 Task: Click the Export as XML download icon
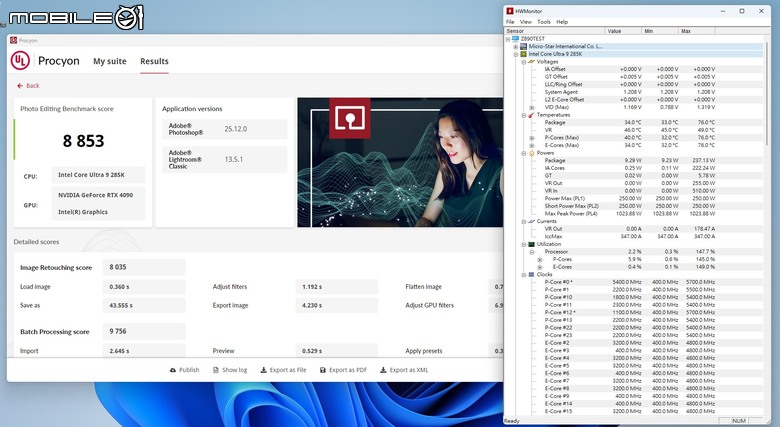[383, 370]
